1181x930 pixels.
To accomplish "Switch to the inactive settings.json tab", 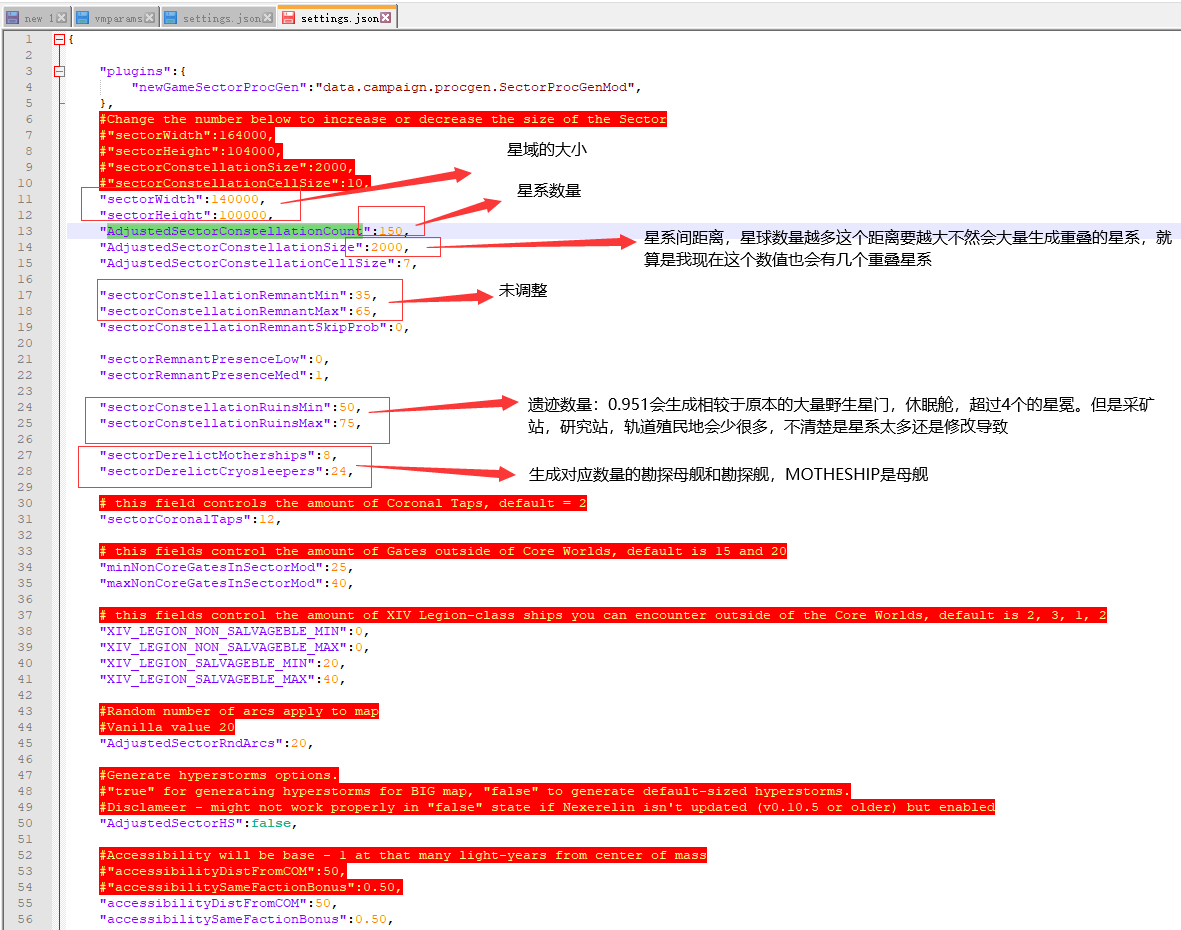I will coord(221,18).
